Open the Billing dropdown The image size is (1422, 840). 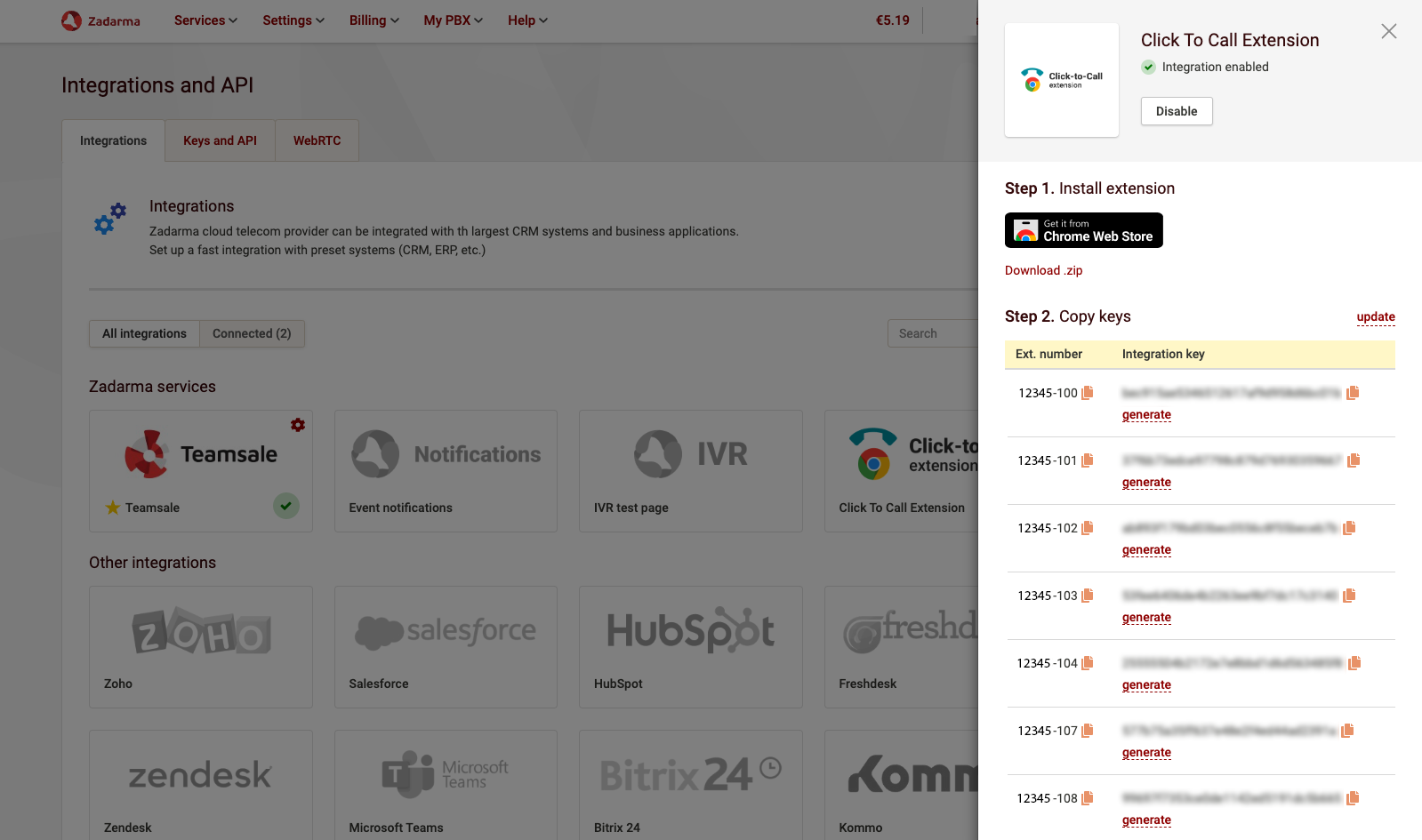coord(374,20)
